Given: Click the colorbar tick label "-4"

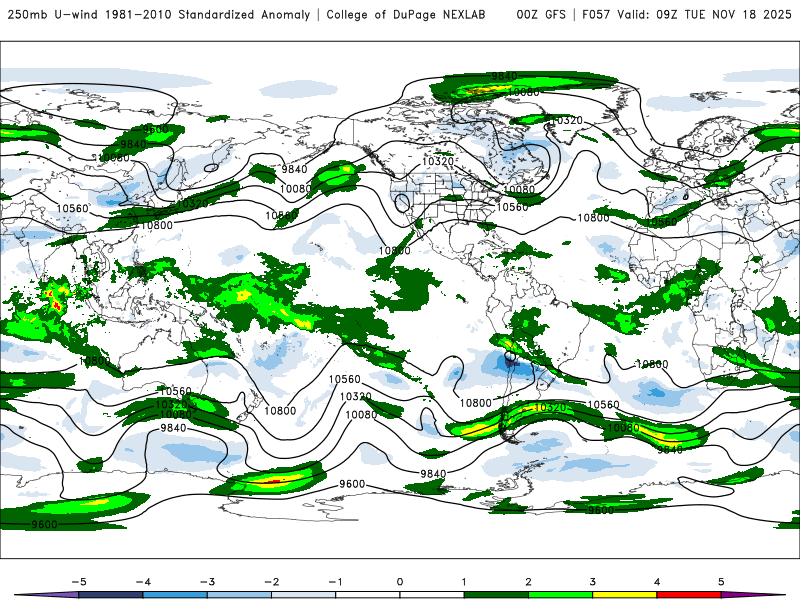Looking at the screenshot, I should (x=143, y=582).
